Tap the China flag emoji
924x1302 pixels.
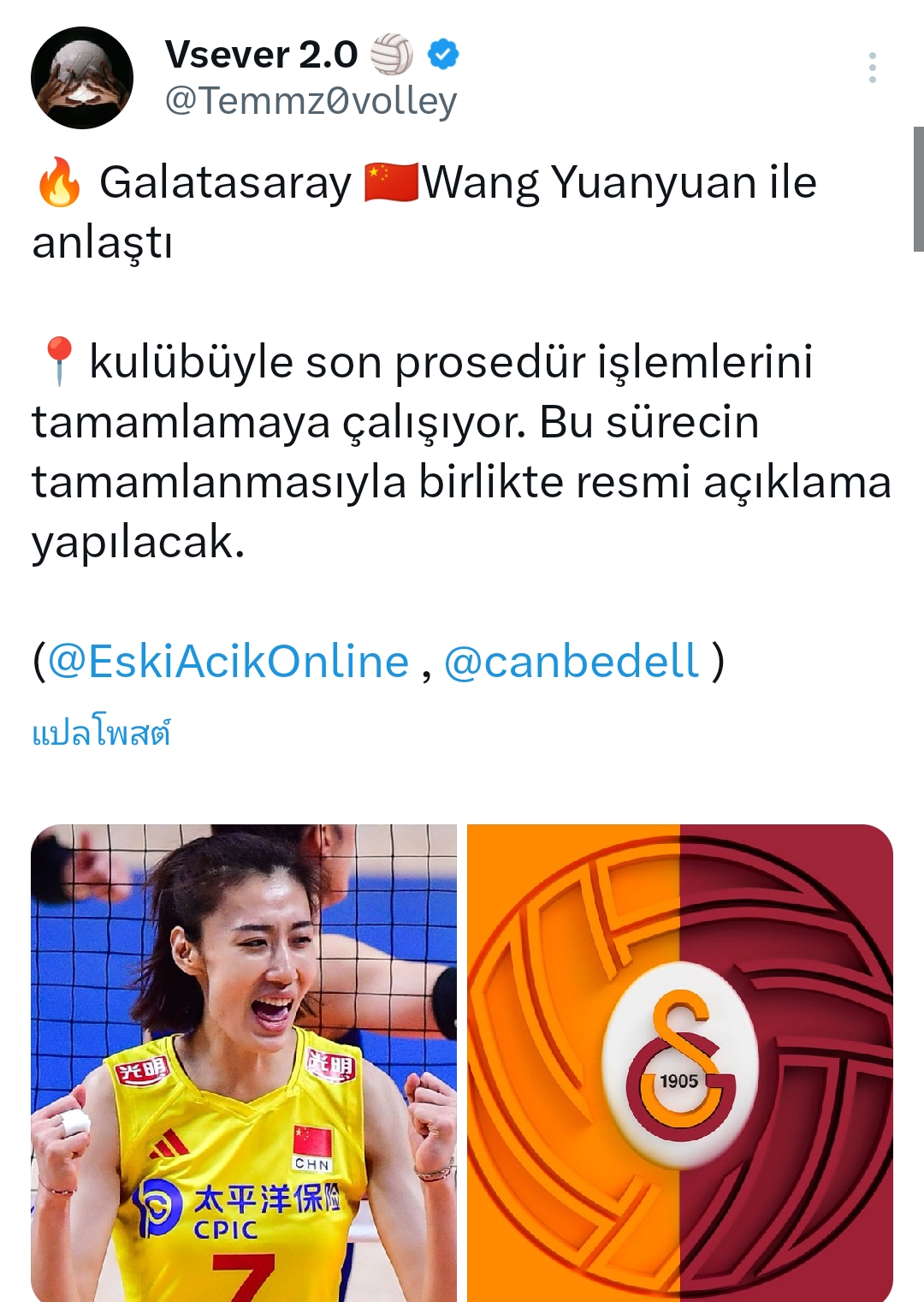pyautogui.click(x=390, y=182)
